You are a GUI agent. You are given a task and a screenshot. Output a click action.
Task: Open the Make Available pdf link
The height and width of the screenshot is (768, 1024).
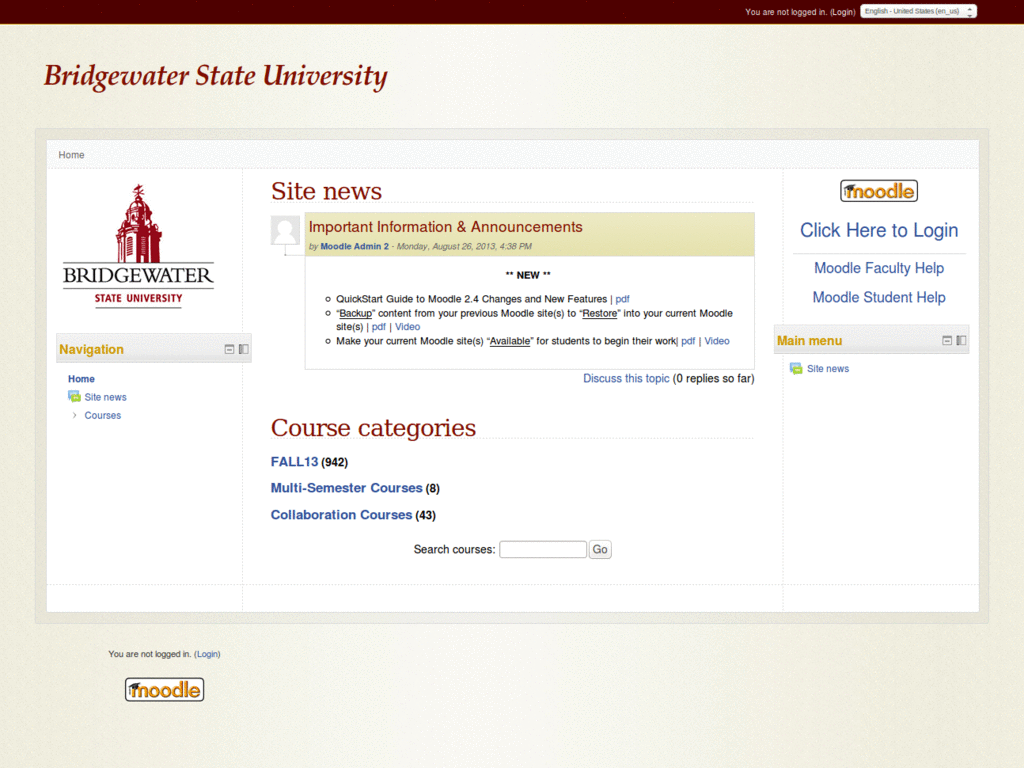688,341
